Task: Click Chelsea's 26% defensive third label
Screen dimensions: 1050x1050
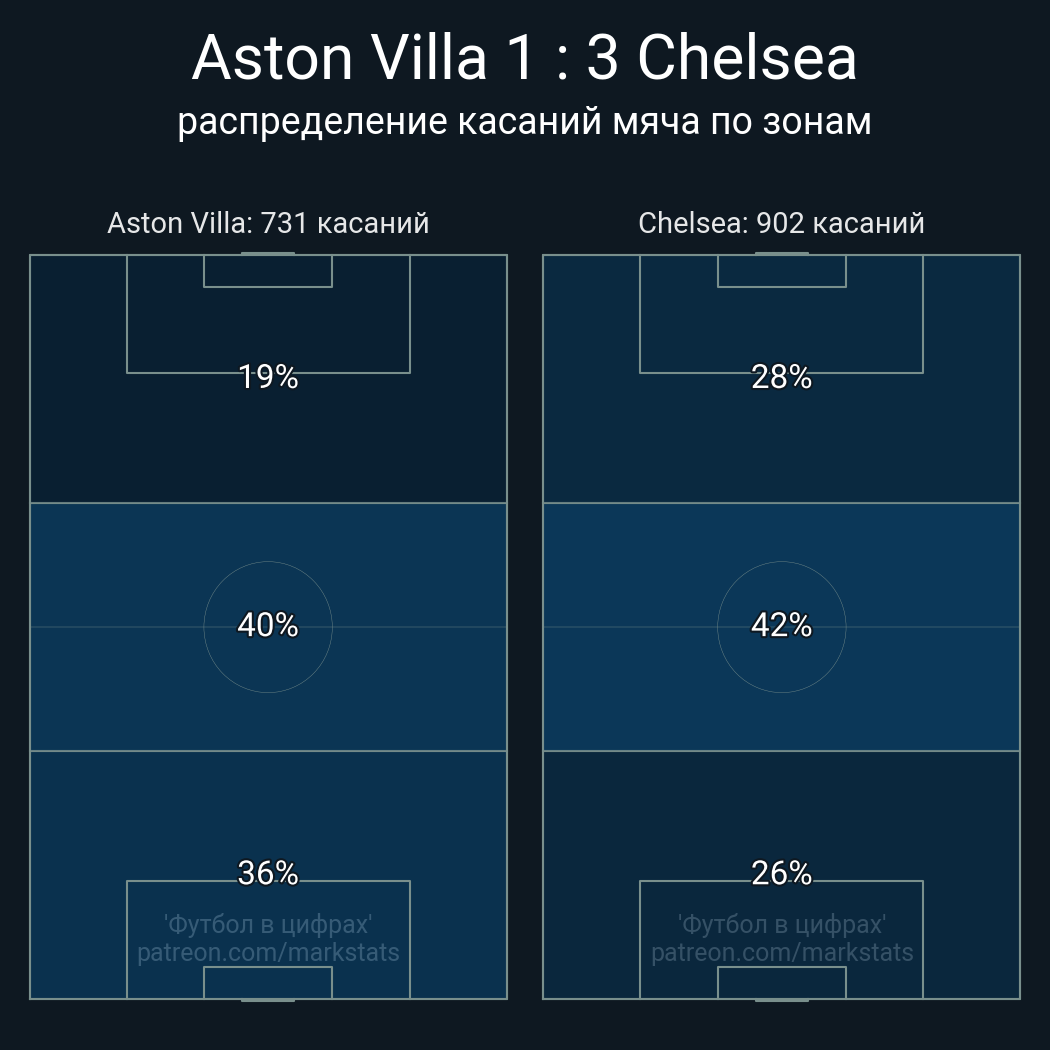Action: tap(781, 873)
